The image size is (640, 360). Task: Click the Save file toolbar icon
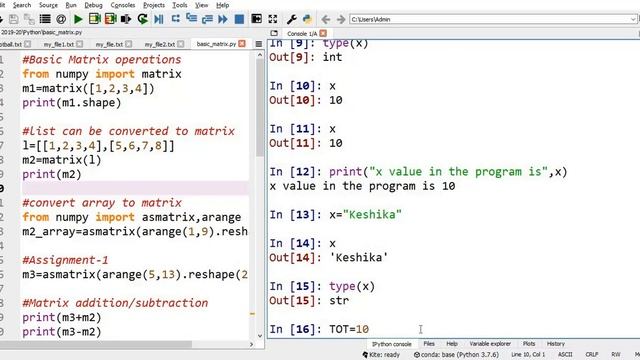(13, 19)
